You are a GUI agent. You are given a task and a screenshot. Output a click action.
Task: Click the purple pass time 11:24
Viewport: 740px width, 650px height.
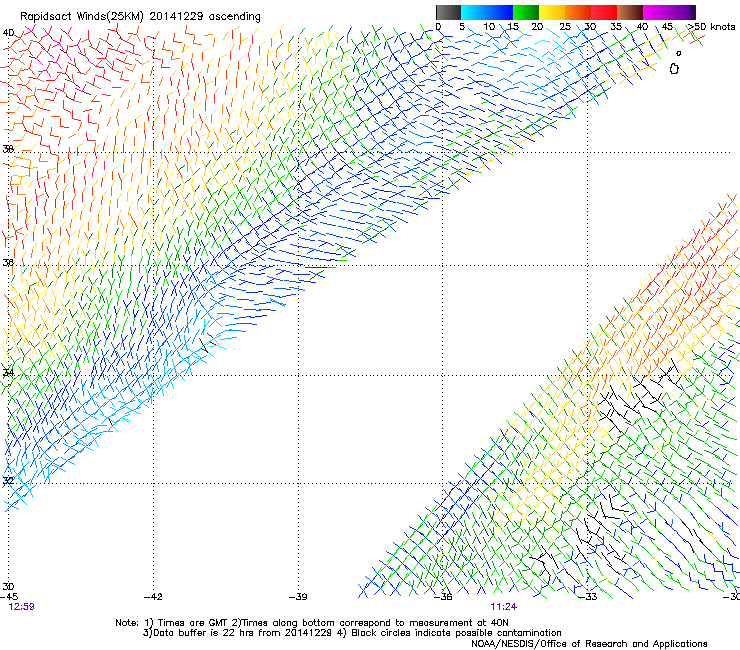coord(503,607)
